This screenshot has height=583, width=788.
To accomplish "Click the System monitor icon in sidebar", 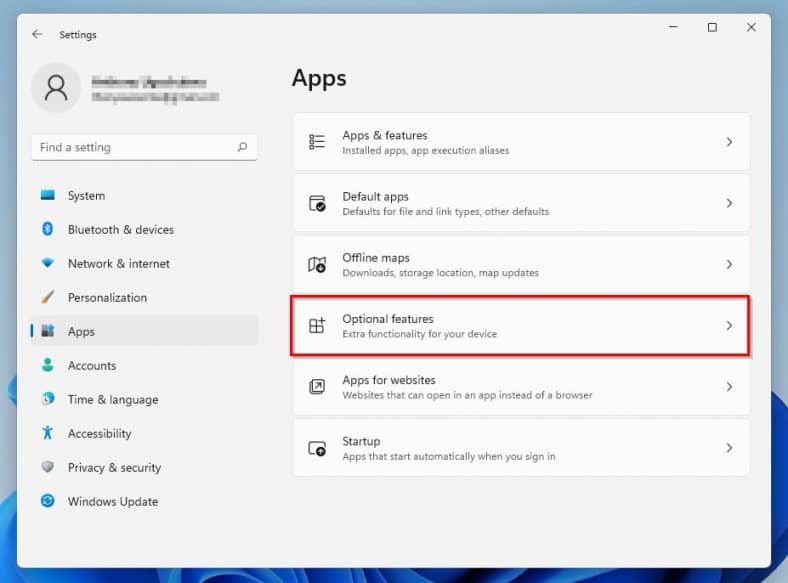I will pyautogui.click(x=47, y=196).
